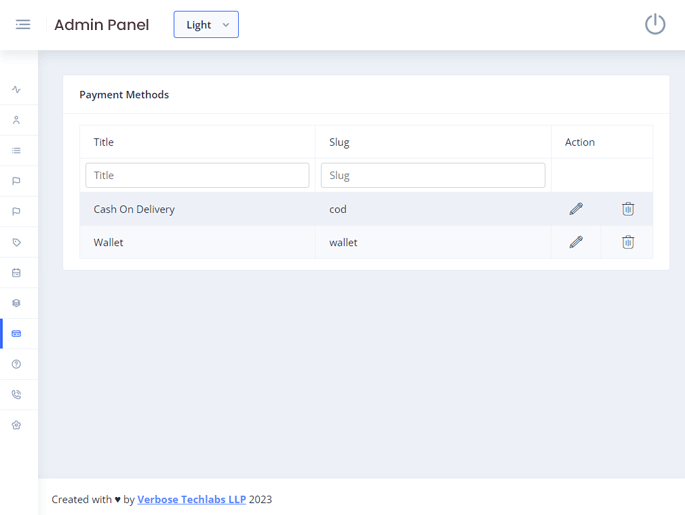The height and width of the screenshot is (515, 685).
Task: Open the activity pulse sidebar icon
Action: pos(16,90)
